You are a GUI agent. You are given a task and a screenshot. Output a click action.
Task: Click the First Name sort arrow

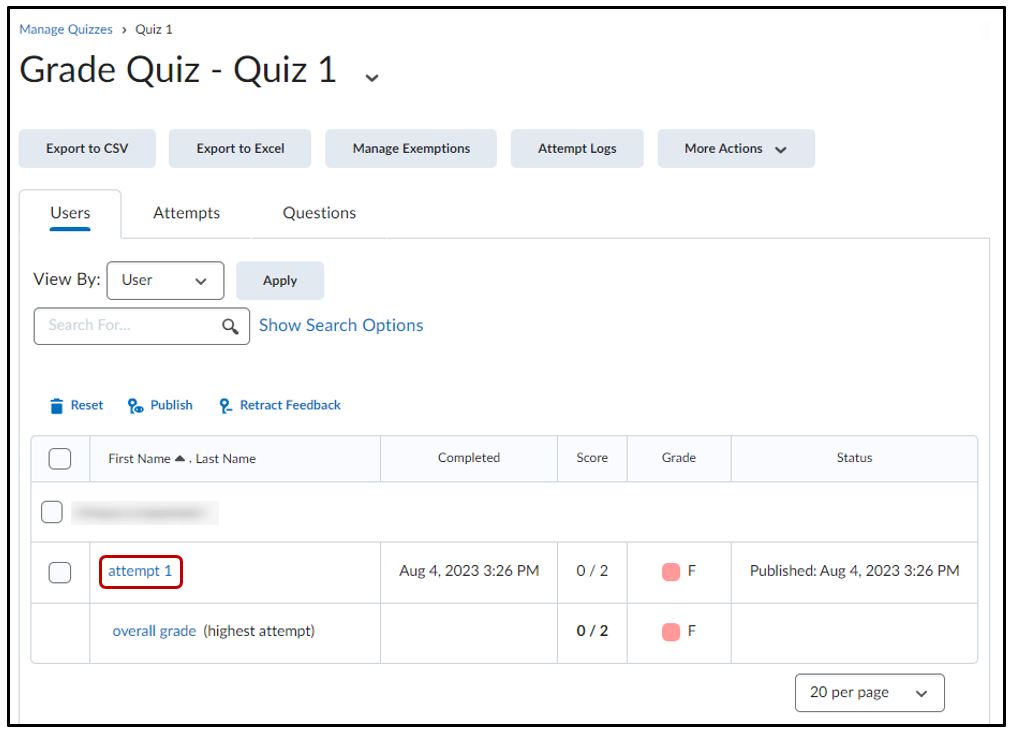pyautogui.click(x=180, y=458)
